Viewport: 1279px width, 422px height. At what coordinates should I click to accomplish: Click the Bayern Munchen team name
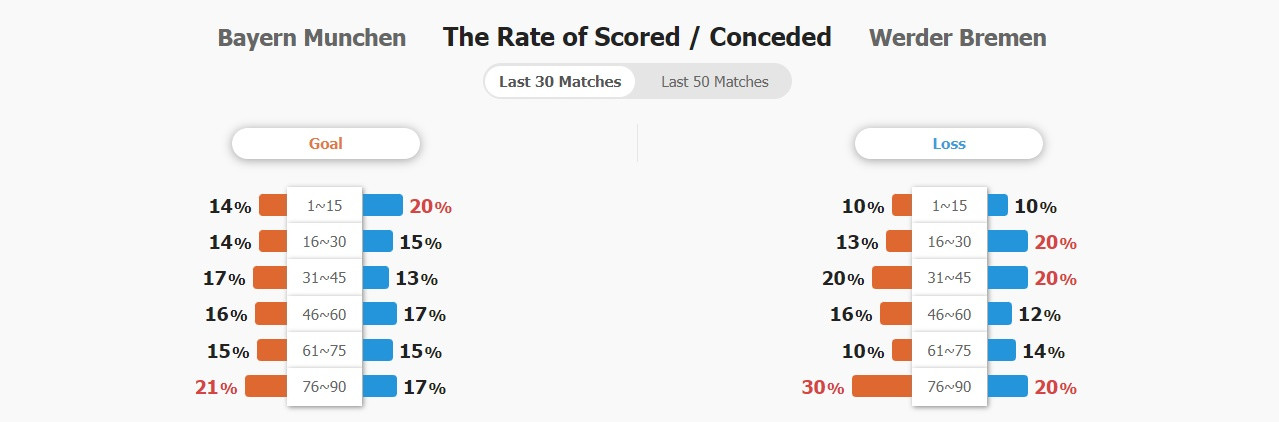312,38
